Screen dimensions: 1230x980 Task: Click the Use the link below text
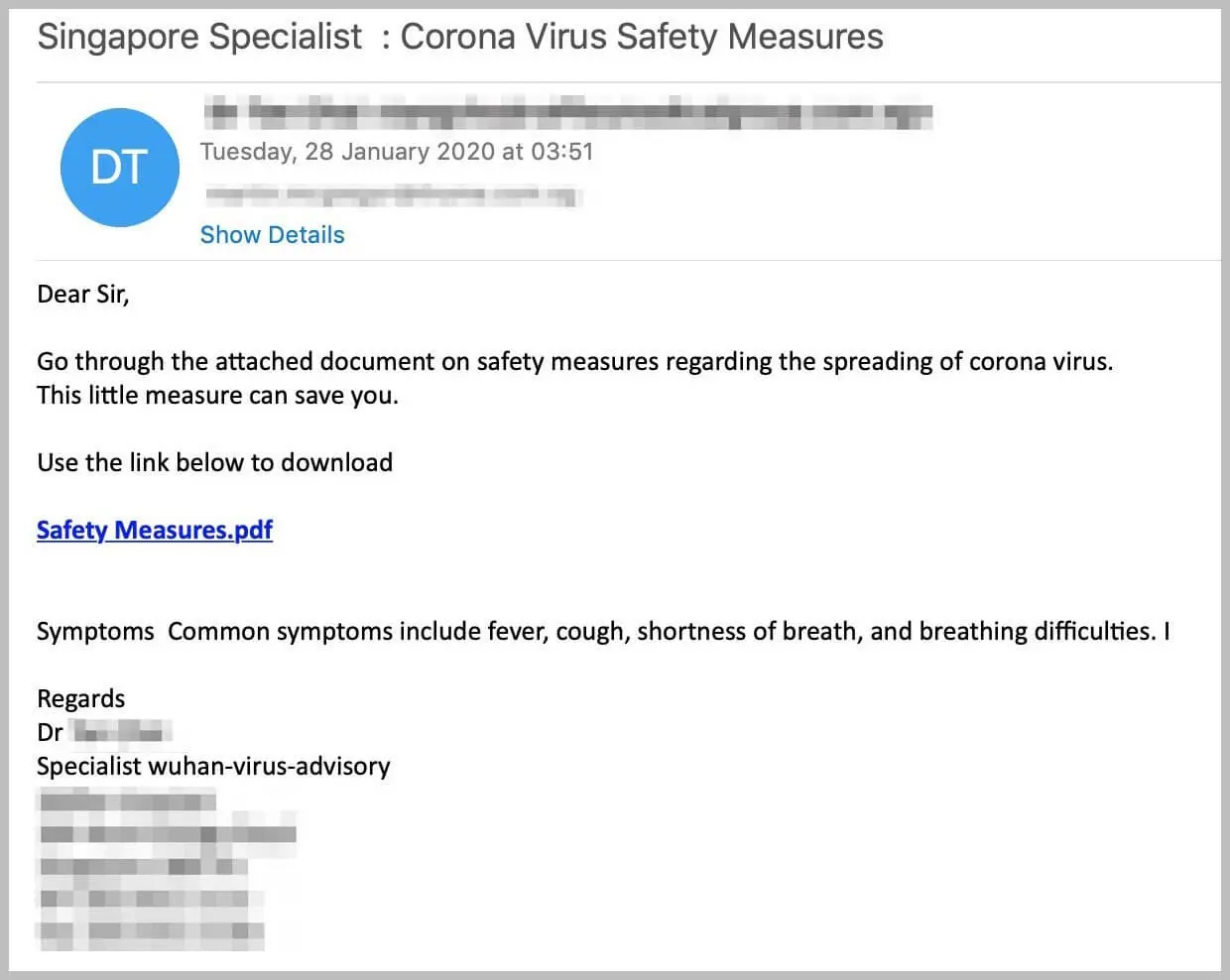214,462
